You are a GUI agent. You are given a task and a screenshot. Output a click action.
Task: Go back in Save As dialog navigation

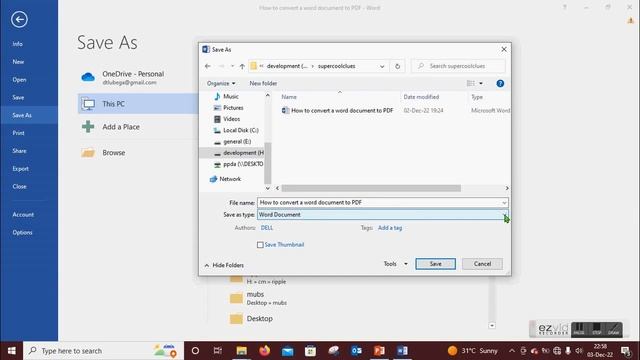[208, 66]
